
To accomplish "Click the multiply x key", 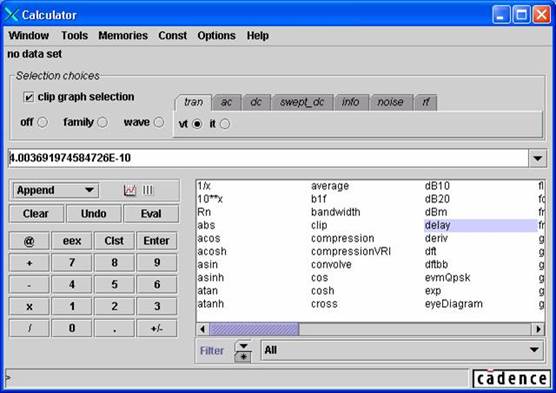I will 29,306.
